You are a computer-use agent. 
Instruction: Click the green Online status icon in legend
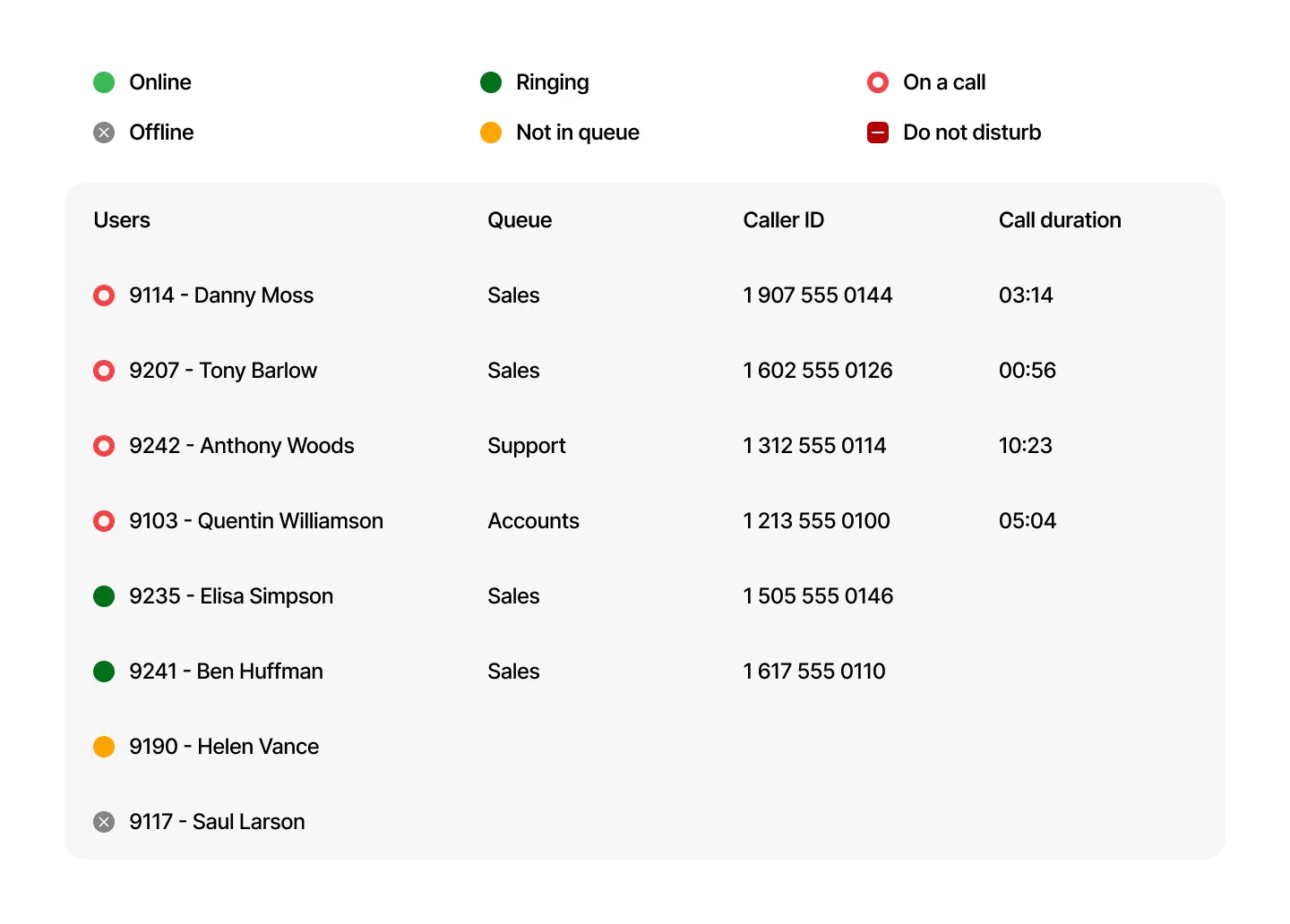tap(104, 82)
